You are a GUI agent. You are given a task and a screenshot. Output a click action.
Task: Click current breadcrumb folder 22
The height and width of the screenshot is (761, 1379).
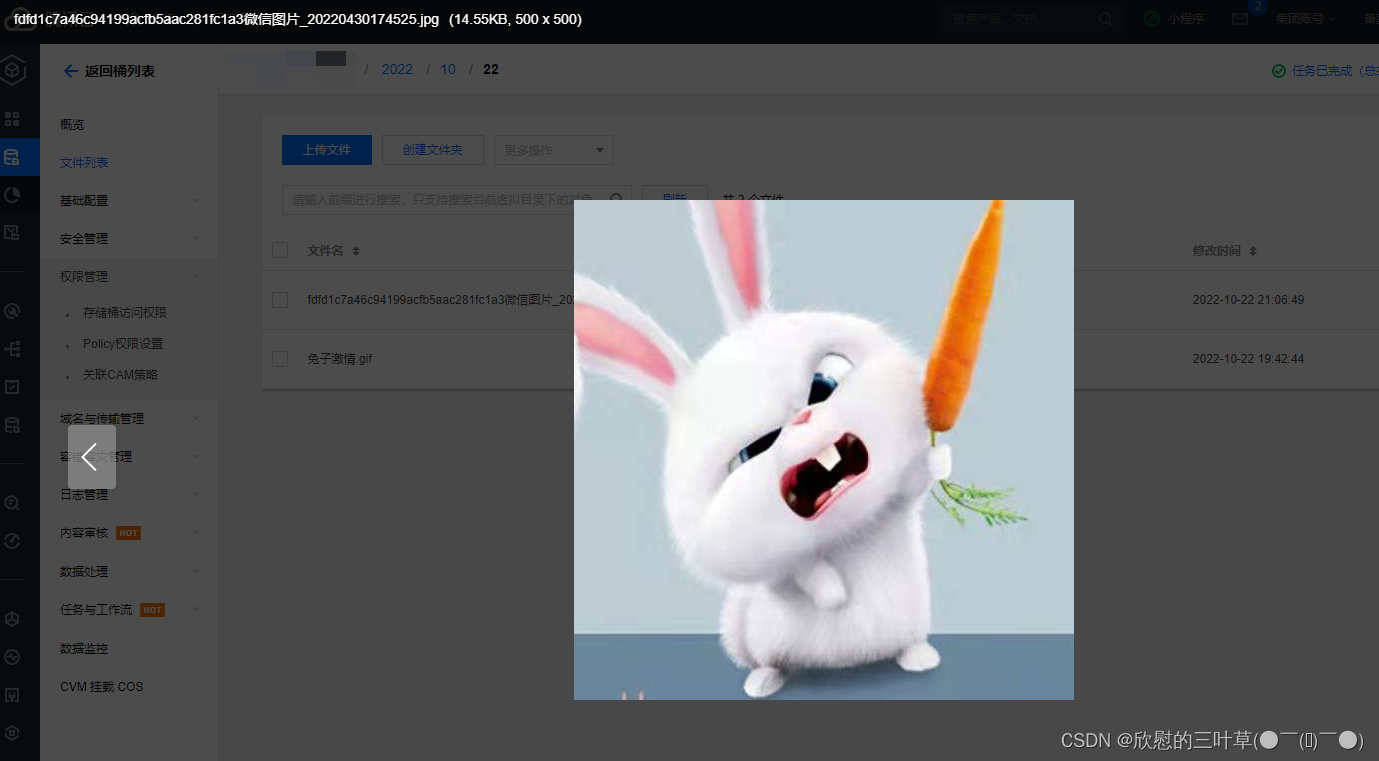(490, 69)
